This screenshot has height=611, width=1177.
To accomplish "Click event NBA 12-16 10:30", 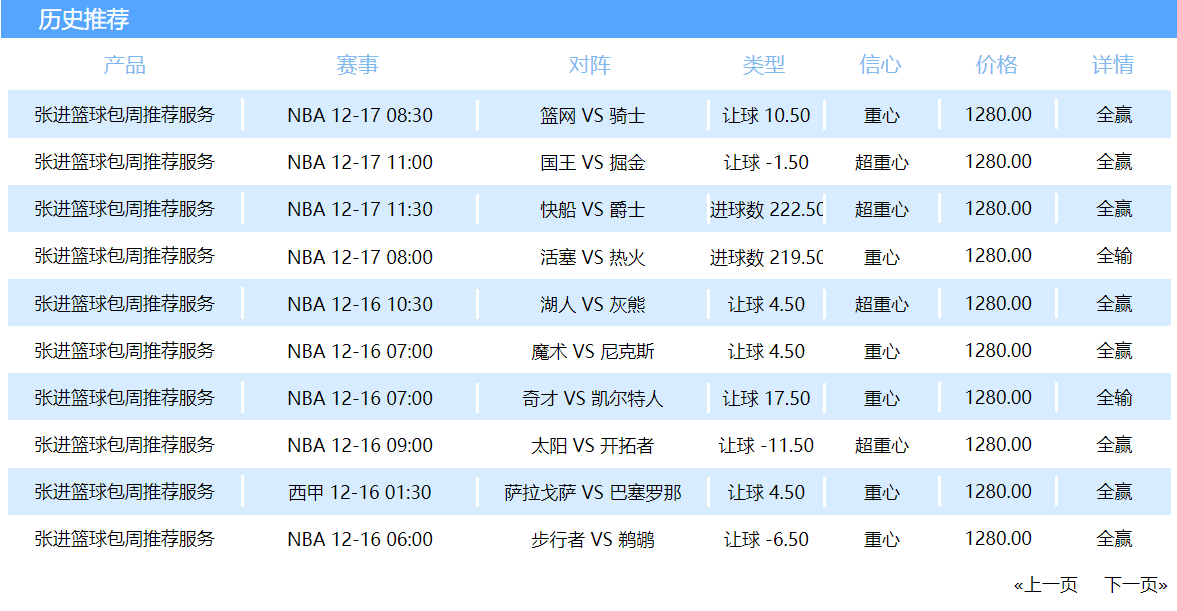I will point(360,304).
